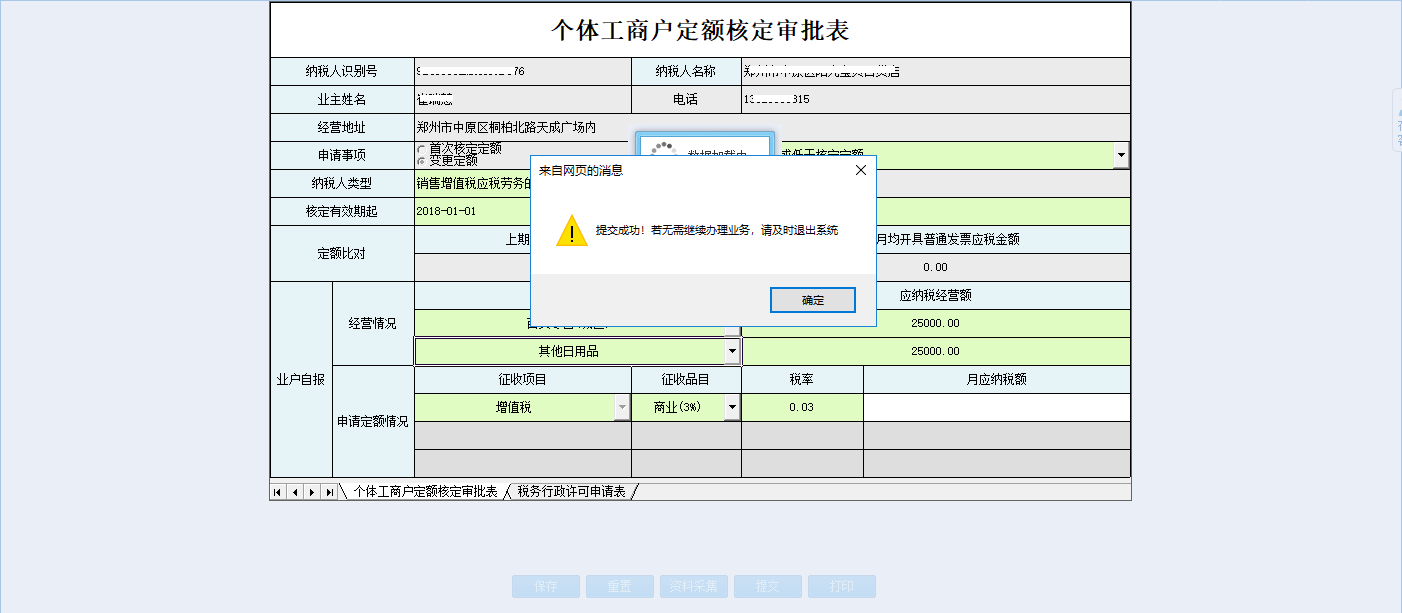Go to previous sheet using arrow icon
The width and height of the screenshot is (1402, 613).
pyautogui.click(x=295, y=492)
